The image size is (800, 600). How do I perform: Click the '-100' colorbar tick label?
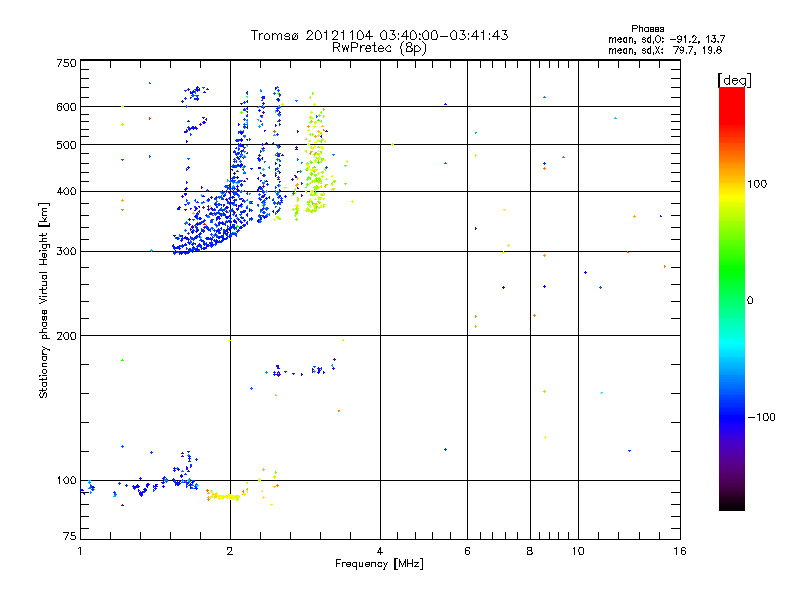click(761, 417)
